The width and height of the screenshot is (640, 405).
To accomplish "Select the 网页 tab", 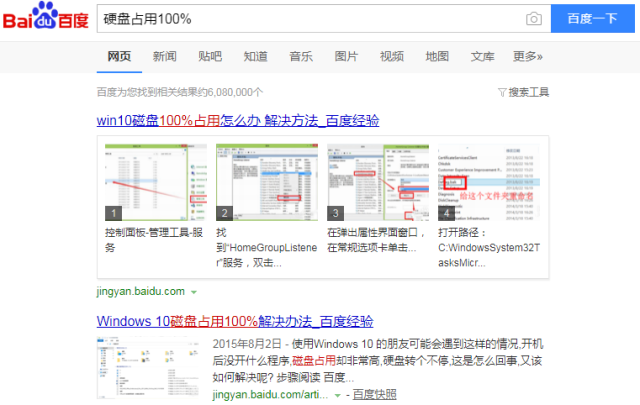I will pos(119,56).
